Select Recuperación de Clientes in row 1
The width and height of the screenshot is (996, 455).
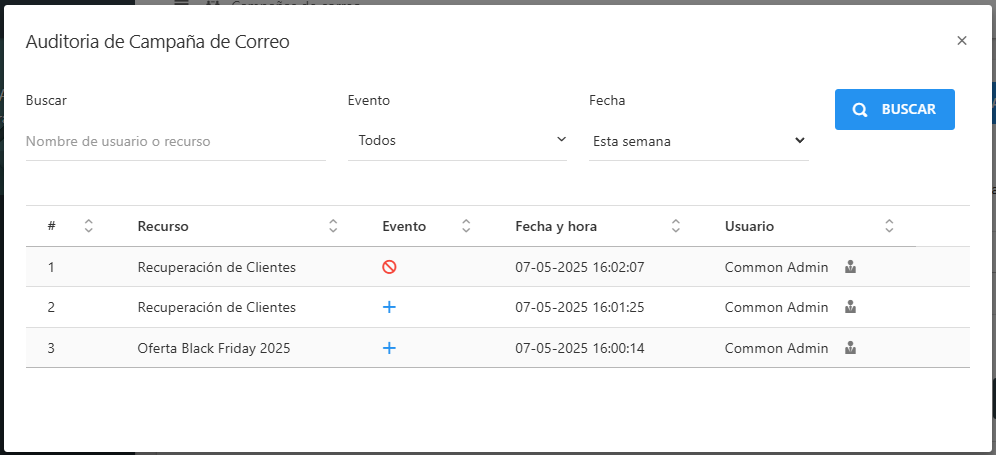click(216, 267)
